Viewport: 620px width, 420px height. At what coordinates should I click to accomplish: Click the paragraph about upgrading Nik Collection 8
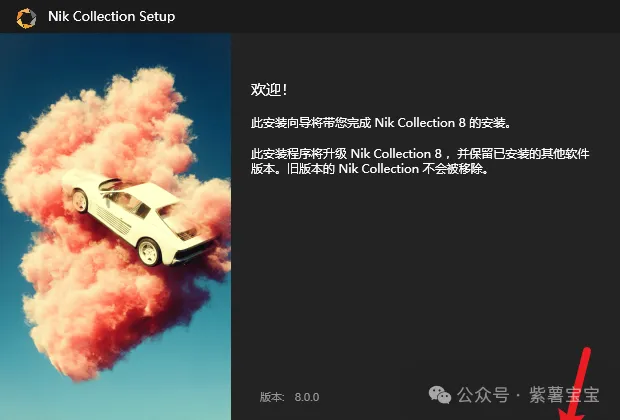click(x=420, y=161)
